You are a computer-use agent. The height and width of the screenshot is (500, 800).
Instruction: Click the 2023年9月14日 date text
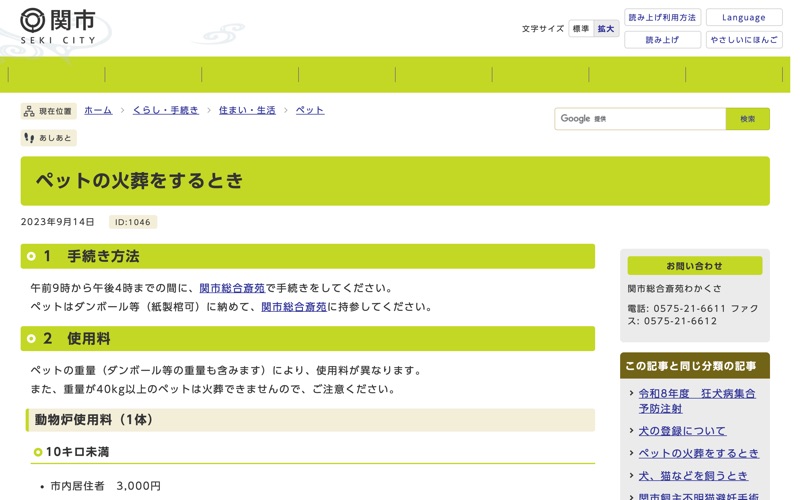(58, 222)
